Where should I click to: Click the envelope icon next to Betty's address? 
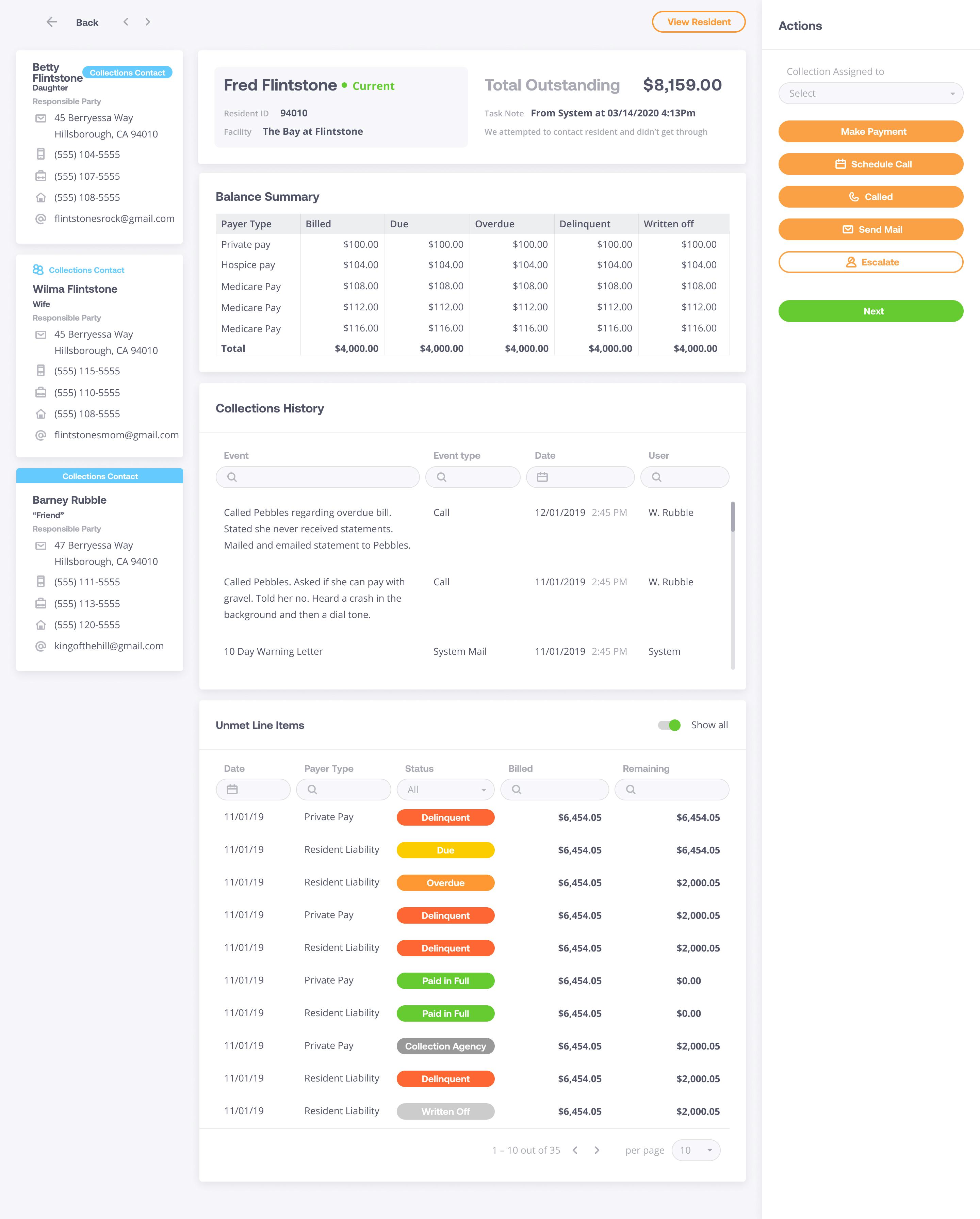(41, 118)
